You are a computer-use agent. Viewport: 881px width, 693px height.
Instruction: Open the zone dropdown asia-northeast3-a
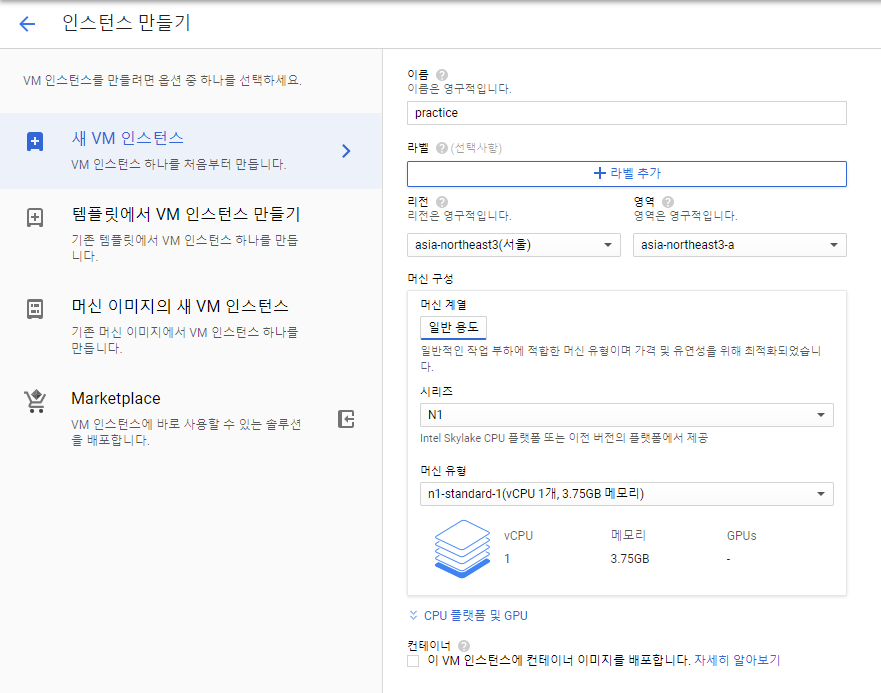tap(739, 245)
